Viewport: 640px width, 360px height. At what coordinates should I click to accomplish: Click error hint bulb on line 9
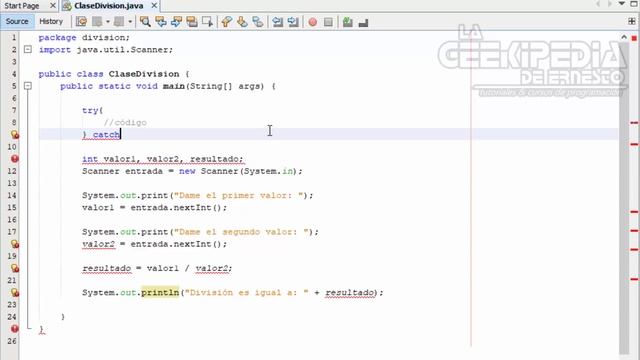[x=15, y=134]
